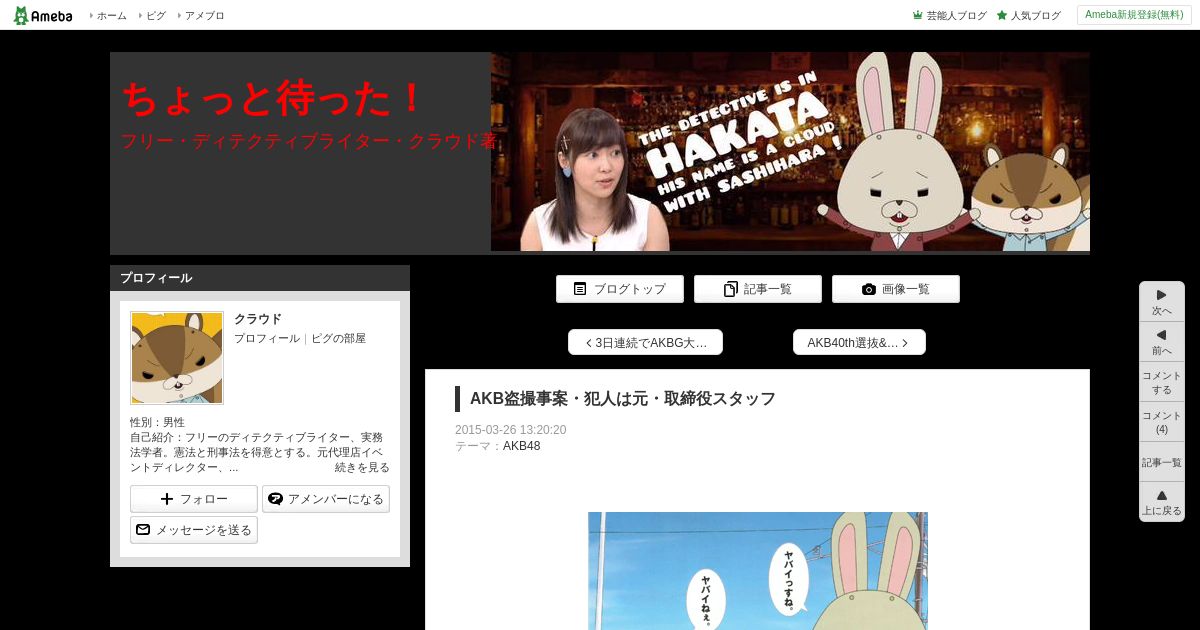Click the HAKATA header banner image

[x=790, y=151]
